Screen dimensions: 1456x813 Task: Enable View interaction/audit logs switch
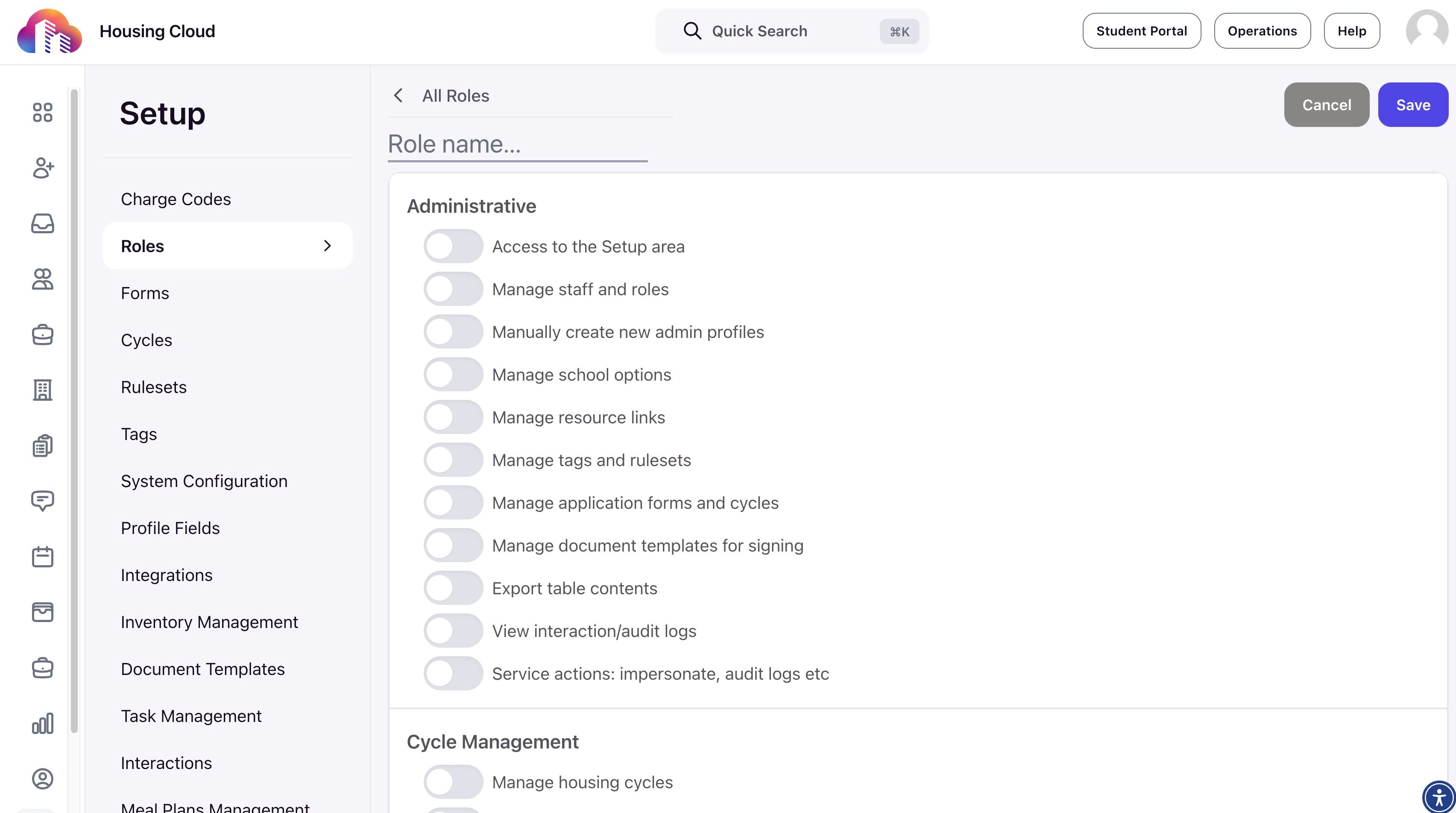pos(453,631)
